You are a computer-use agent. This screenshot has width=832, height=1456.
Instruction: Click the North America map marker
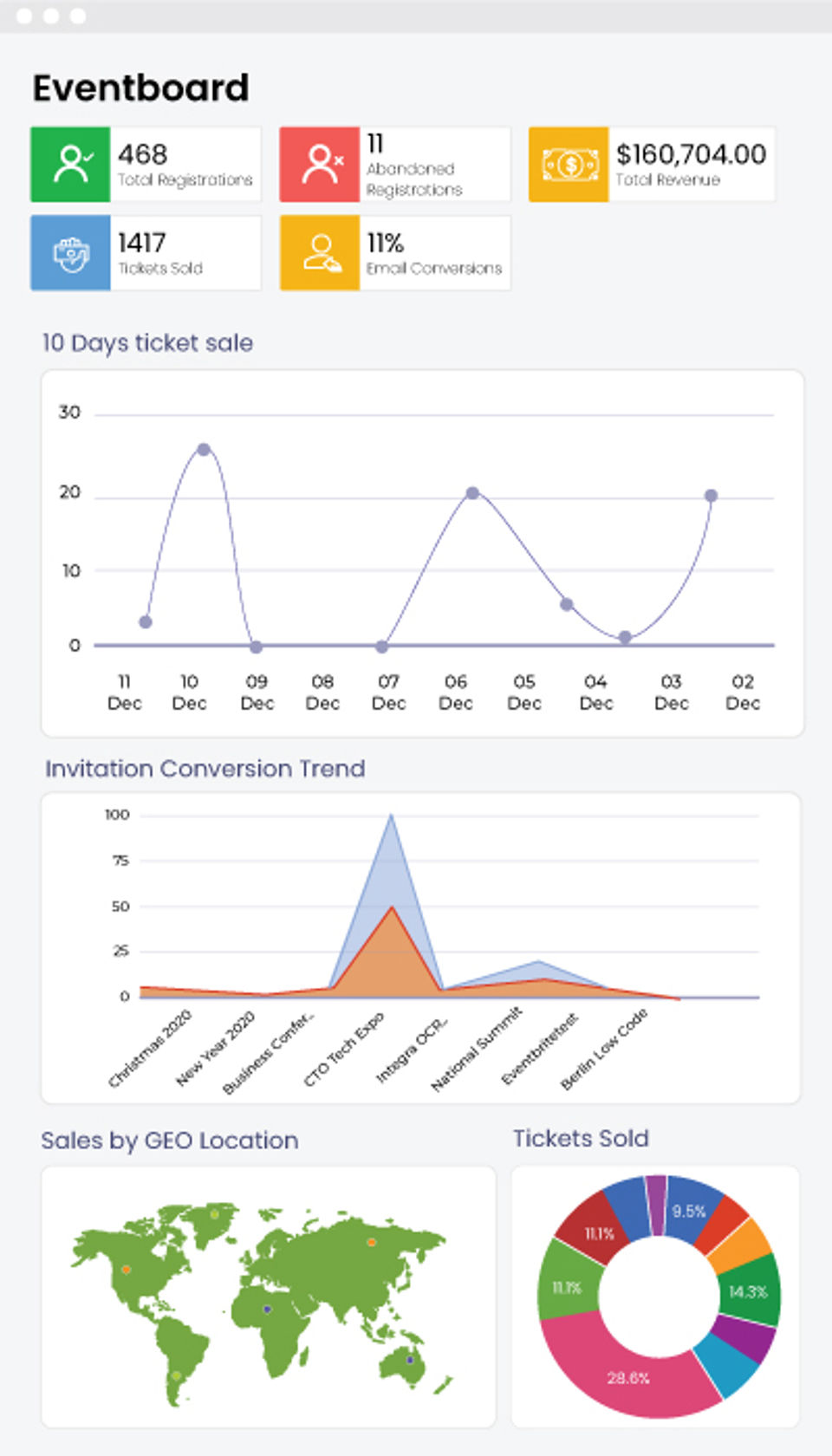pos(127,1270)
